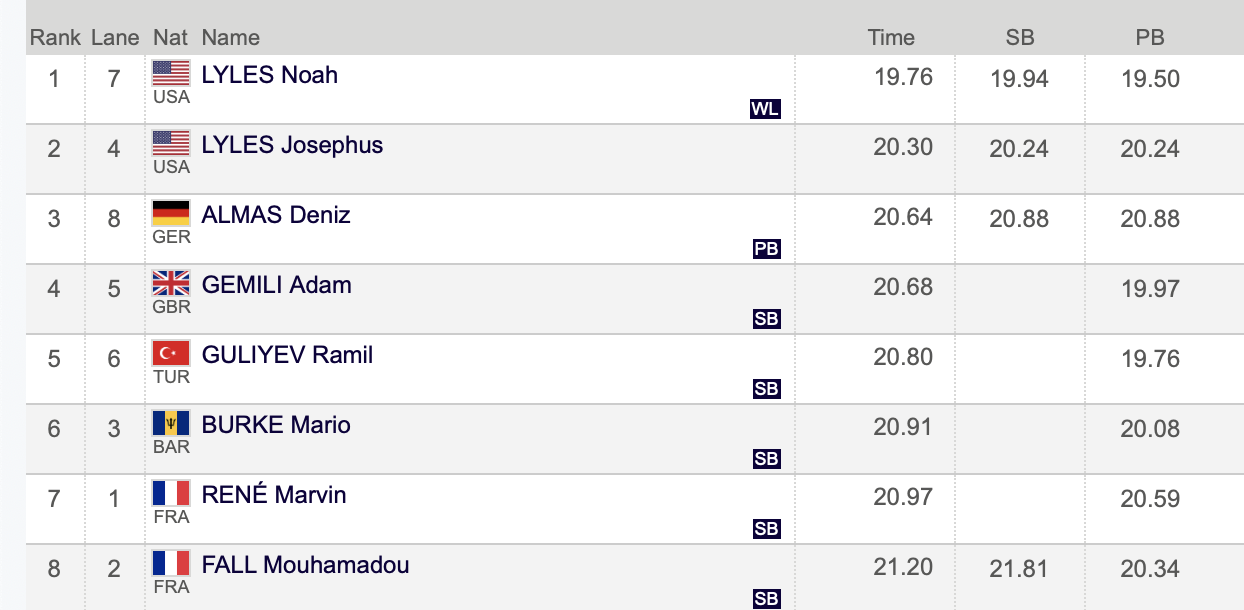Viewport: 1244px width, 610px height.
Task: Click the SB badge in Gemili's row
Action: click(766, 319)
